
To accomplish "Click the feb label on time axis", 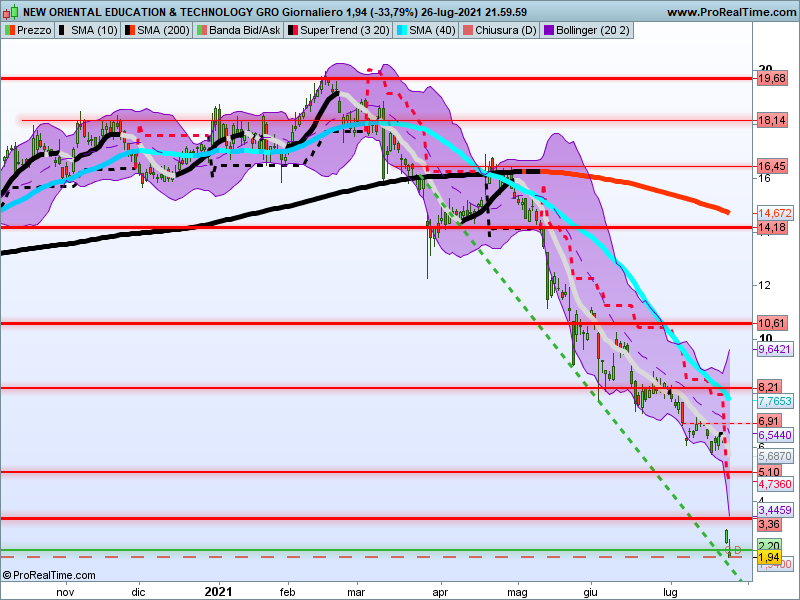I will tap(287, 592).
